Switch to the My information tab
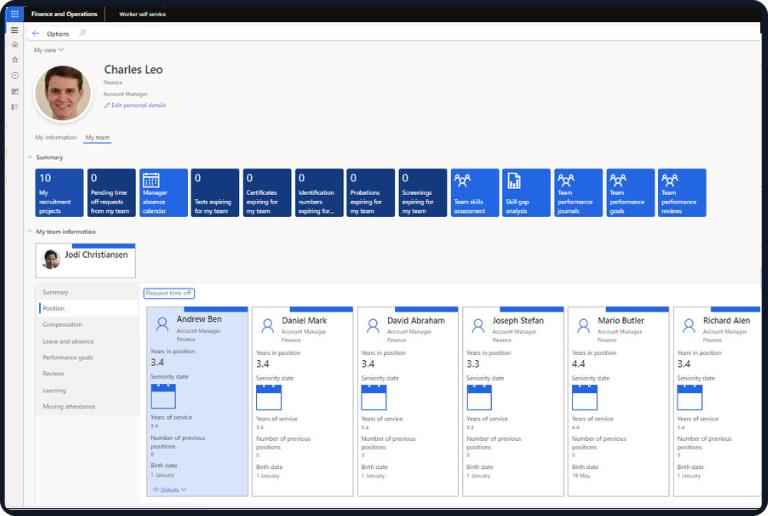 (x=56, y=137)
